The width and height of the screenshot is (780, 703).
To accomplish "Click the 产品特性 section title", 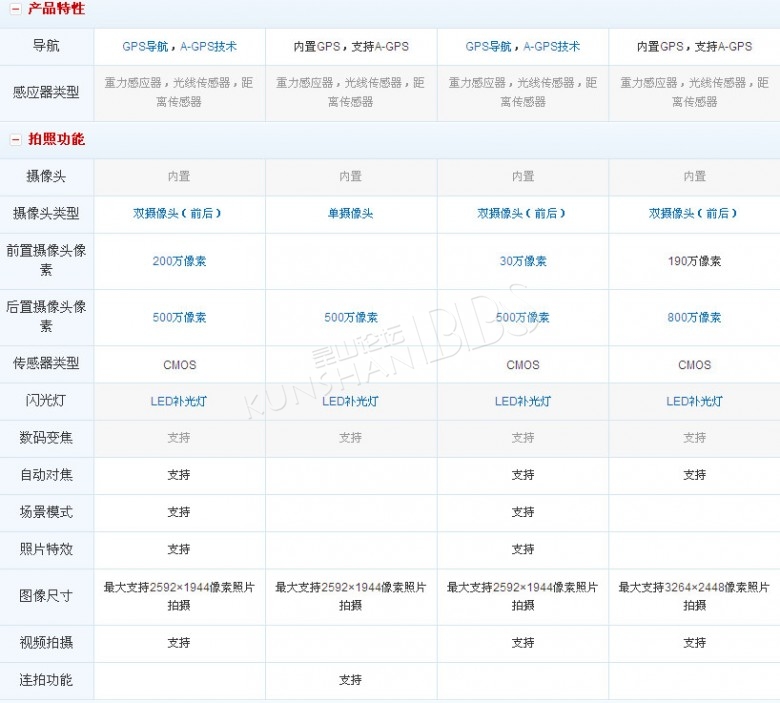I will pos(56,9).
